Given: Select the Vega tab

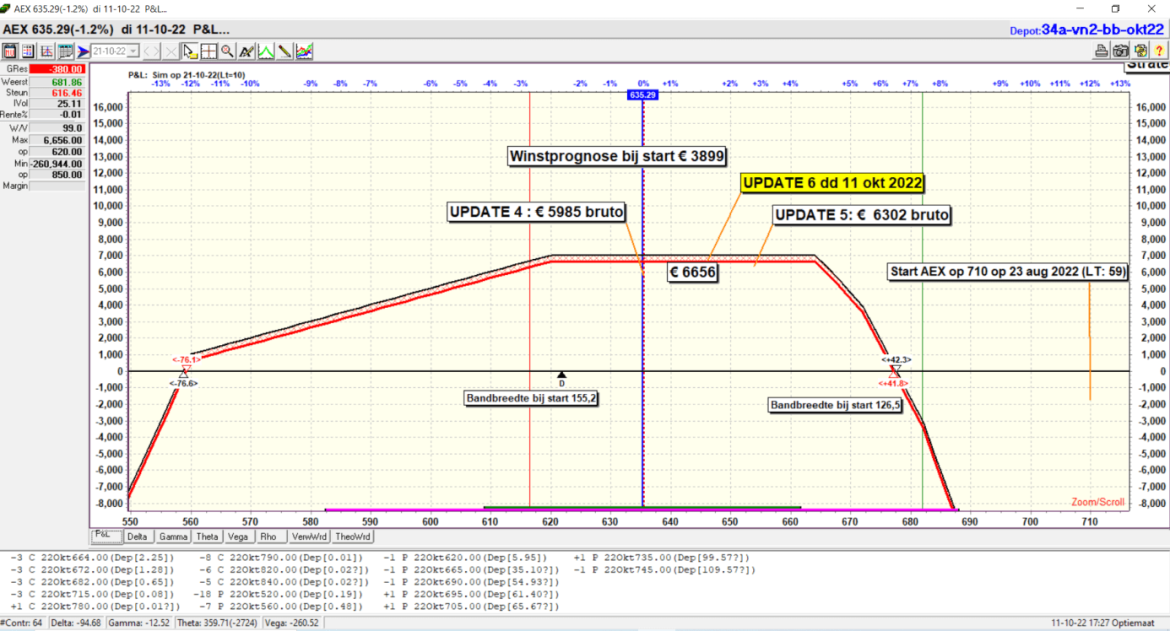Looking at the screenshot, I should (238, 536).
